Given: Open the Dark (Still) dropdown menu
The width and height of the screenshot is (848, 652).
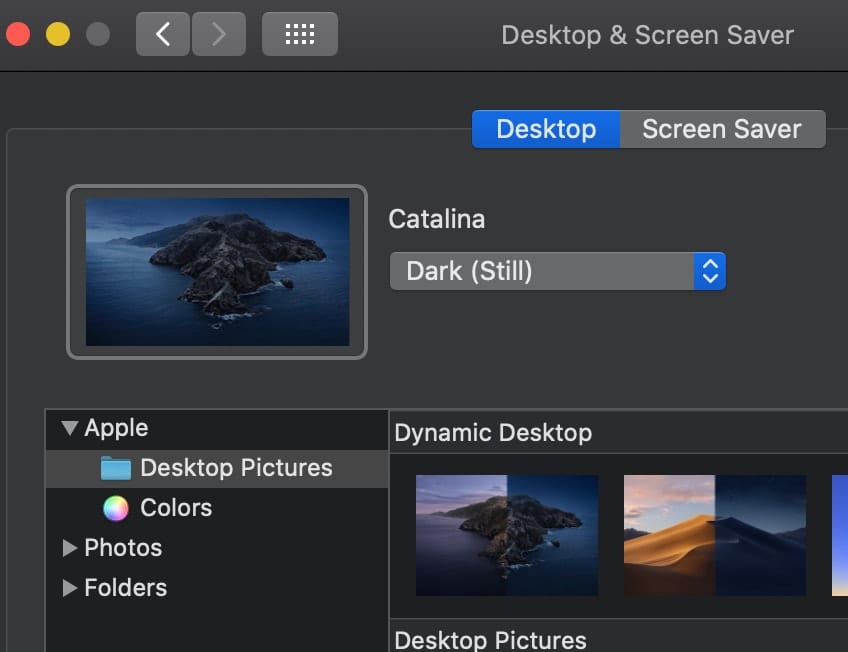Looking at the screenshot, I should click(x=557, y=271).
